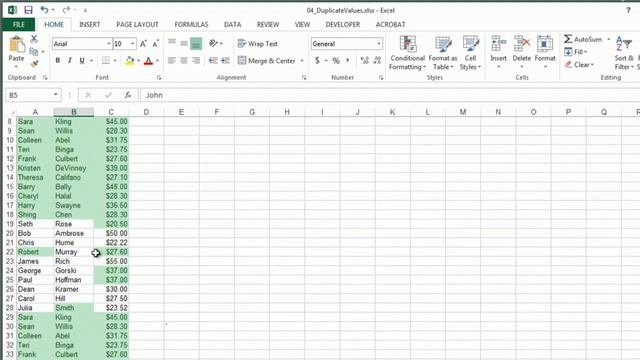The image size is (640, 360).
Task: Open the Font dialog launcher
Action: (159, 78)
